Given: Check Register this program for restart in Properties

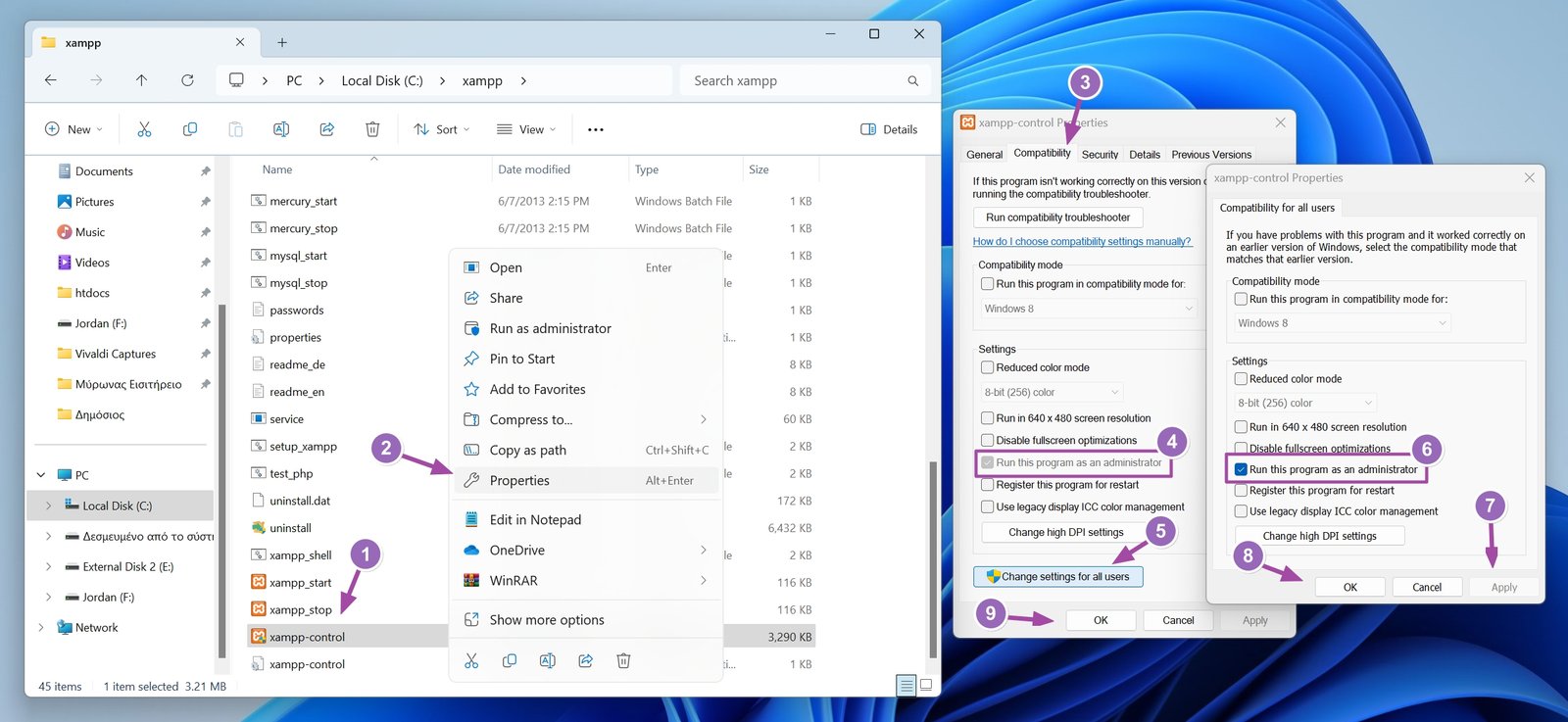Looking at the screenshot, I should [x=988, y=485].
